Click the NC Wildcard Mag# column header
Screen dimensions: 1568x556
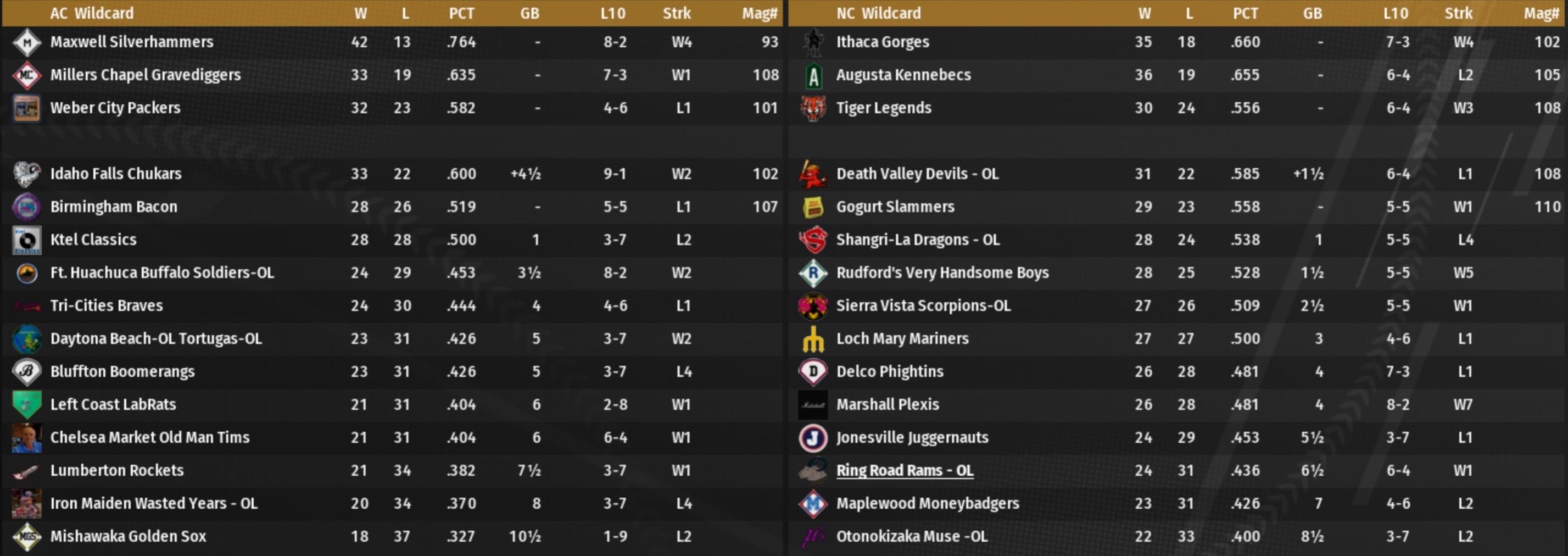pyautogui.click(x=1541, y=13)
